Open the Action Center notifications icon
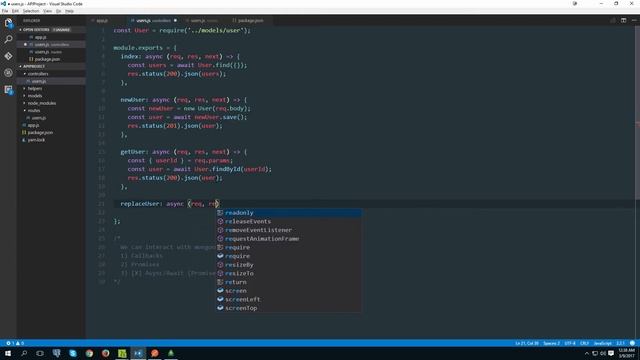Viewport: 640px width, 360px height. 611,353
